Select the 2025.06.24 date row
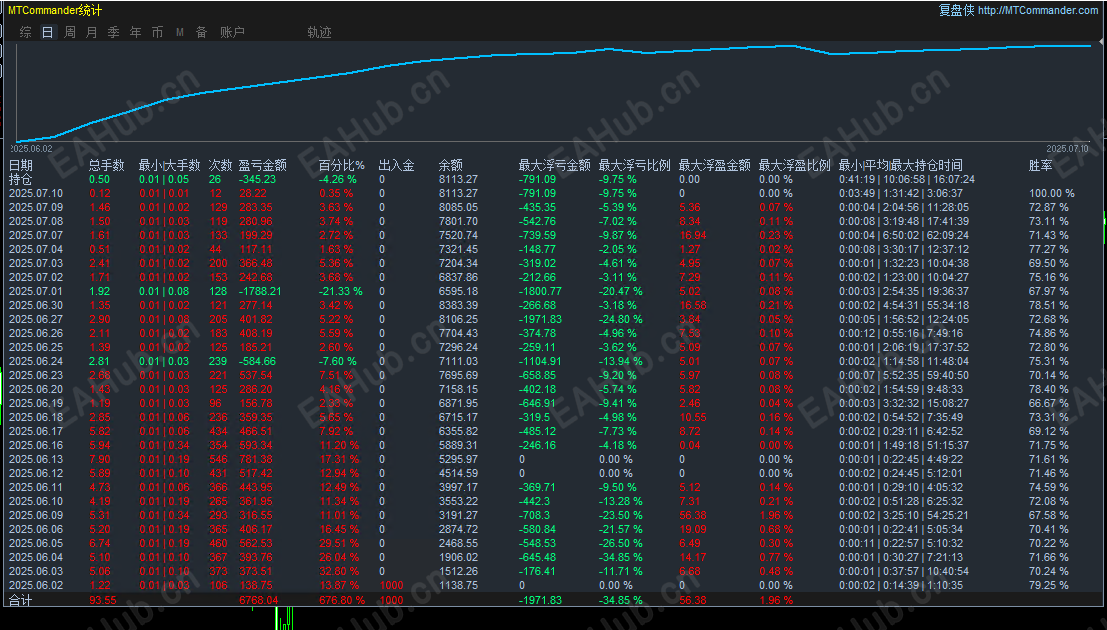Screen dimensions: 1107x630 (x=554, y=361)
